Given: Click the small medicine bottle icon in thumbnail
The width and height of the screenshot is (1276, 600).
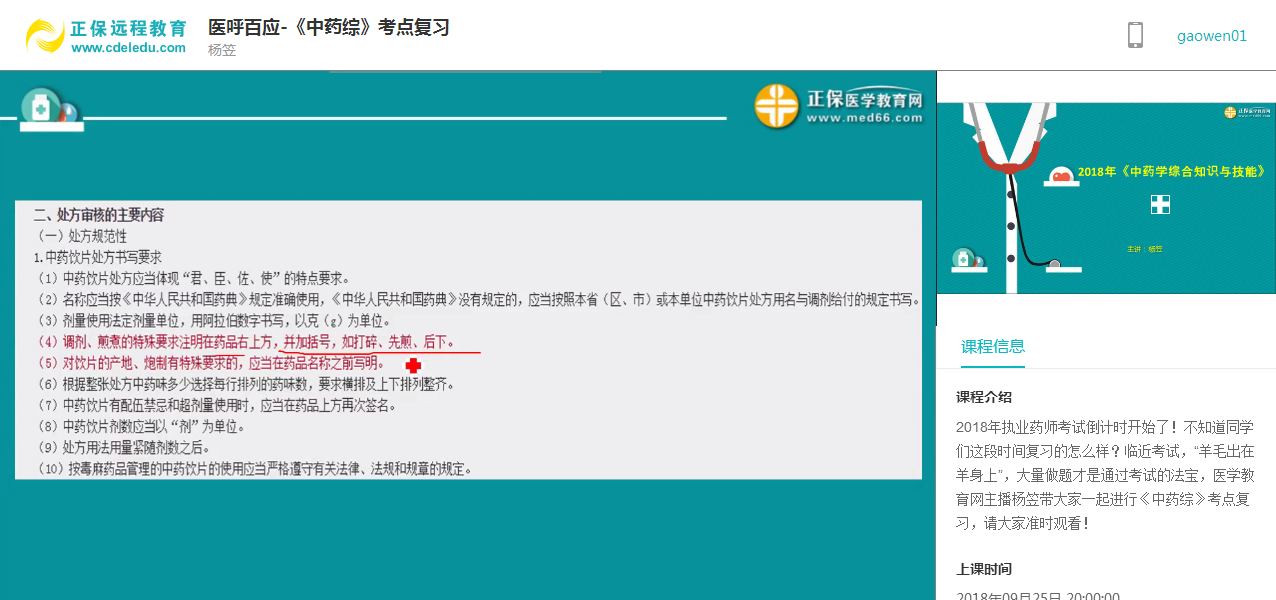Looking at the screenshot, I should tap(963, 259).
